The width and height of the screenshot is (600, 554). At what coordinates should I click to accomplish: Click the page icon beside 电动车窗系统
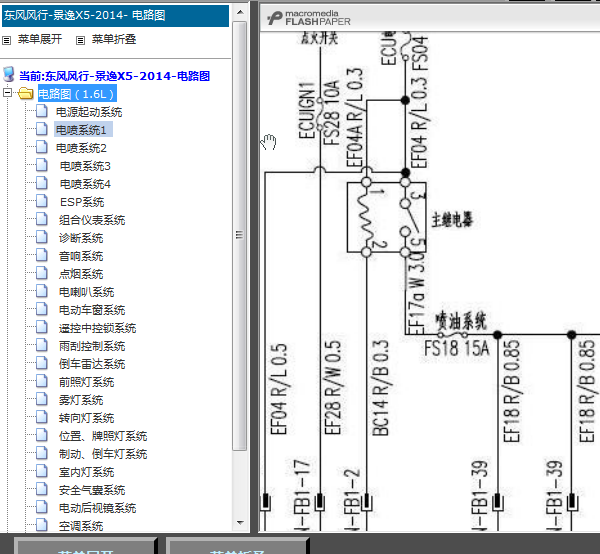coord(42,309)
